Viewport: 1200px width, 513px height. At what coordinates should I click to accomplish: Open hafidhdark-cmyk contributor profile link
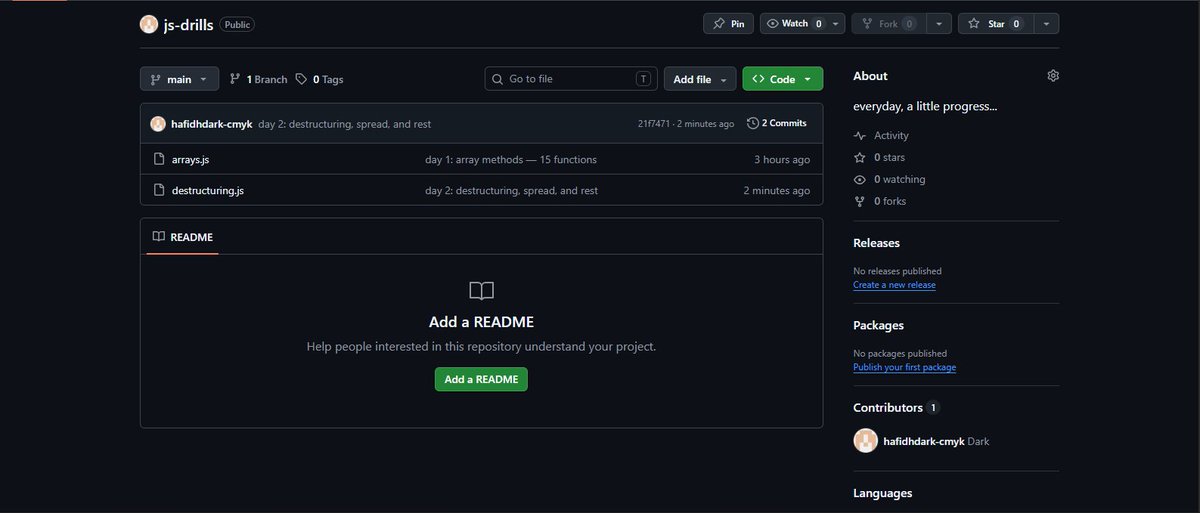924,441
